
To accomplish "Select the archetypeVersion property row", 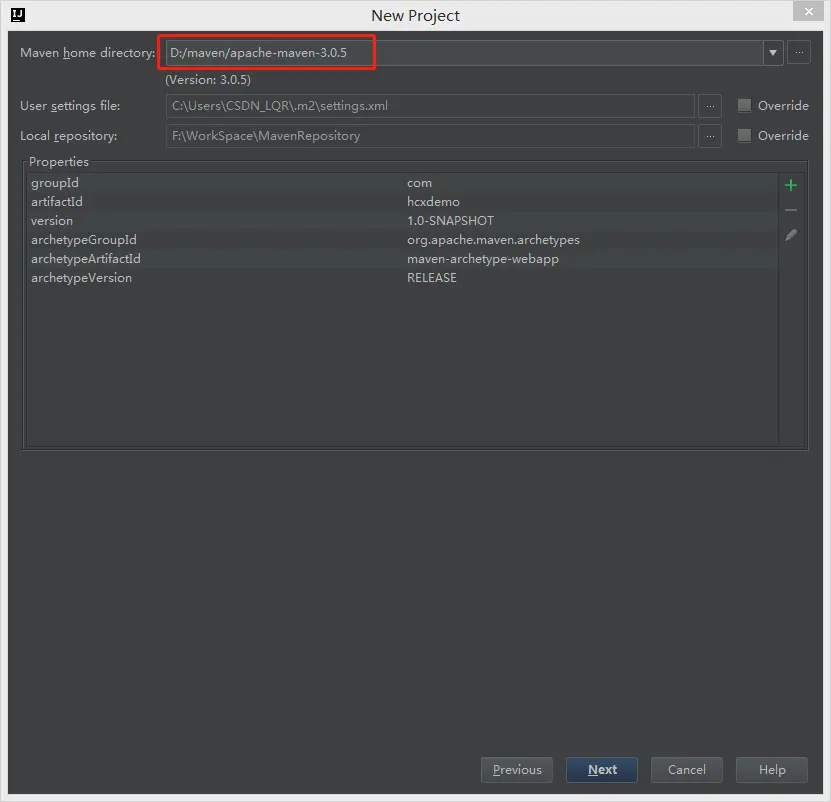I will click(402, 278).
